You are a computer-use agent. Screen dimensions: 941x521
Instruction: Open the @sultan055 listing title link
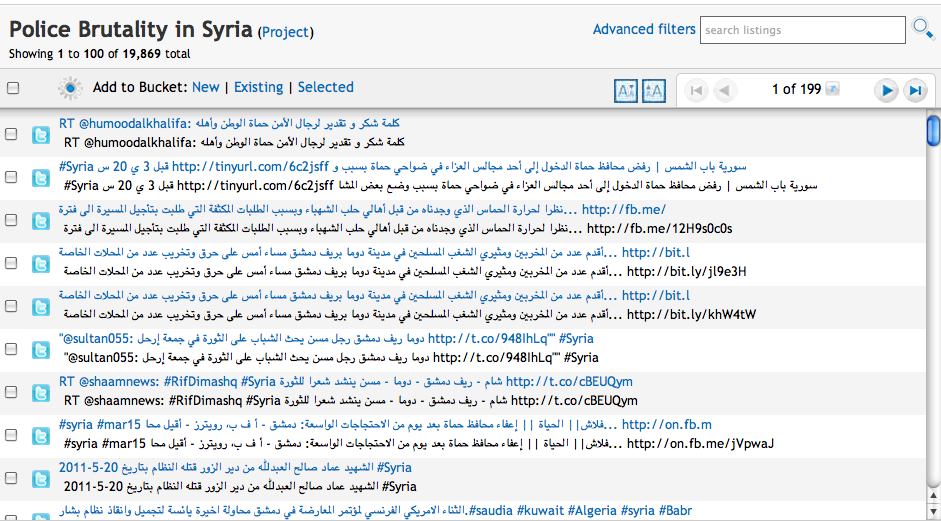click(x=326, y=339)
